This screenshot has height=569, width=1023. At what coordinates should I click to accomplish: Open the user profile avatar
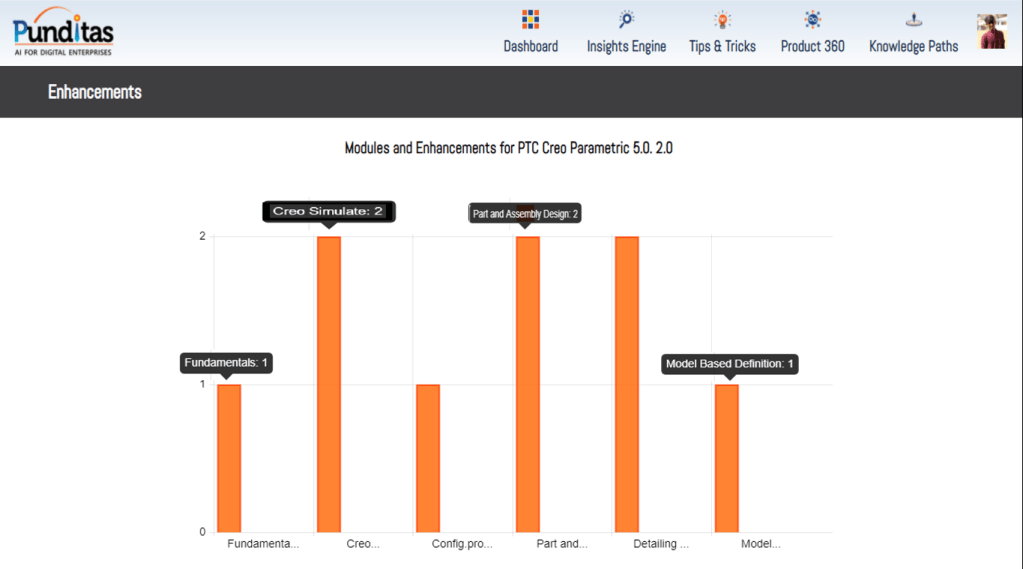tap(991, 31)
